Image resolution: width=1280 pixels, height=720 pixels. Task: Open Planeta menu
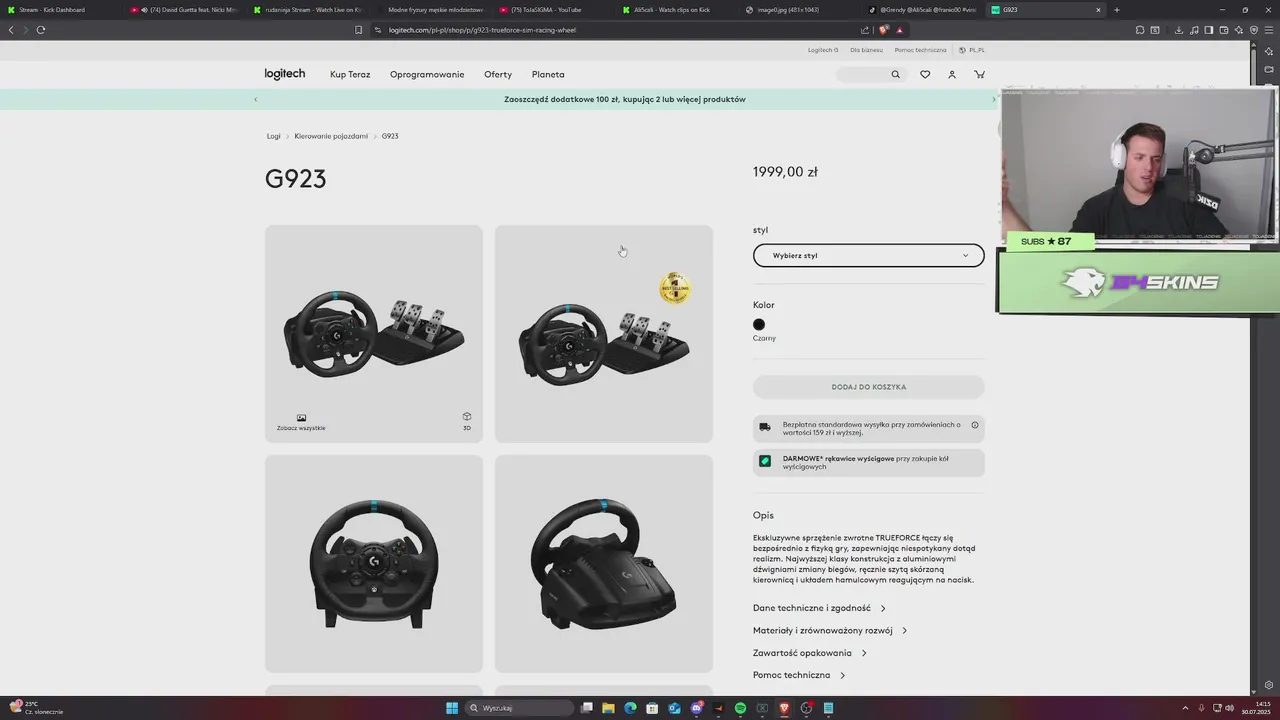pos(548,75)
